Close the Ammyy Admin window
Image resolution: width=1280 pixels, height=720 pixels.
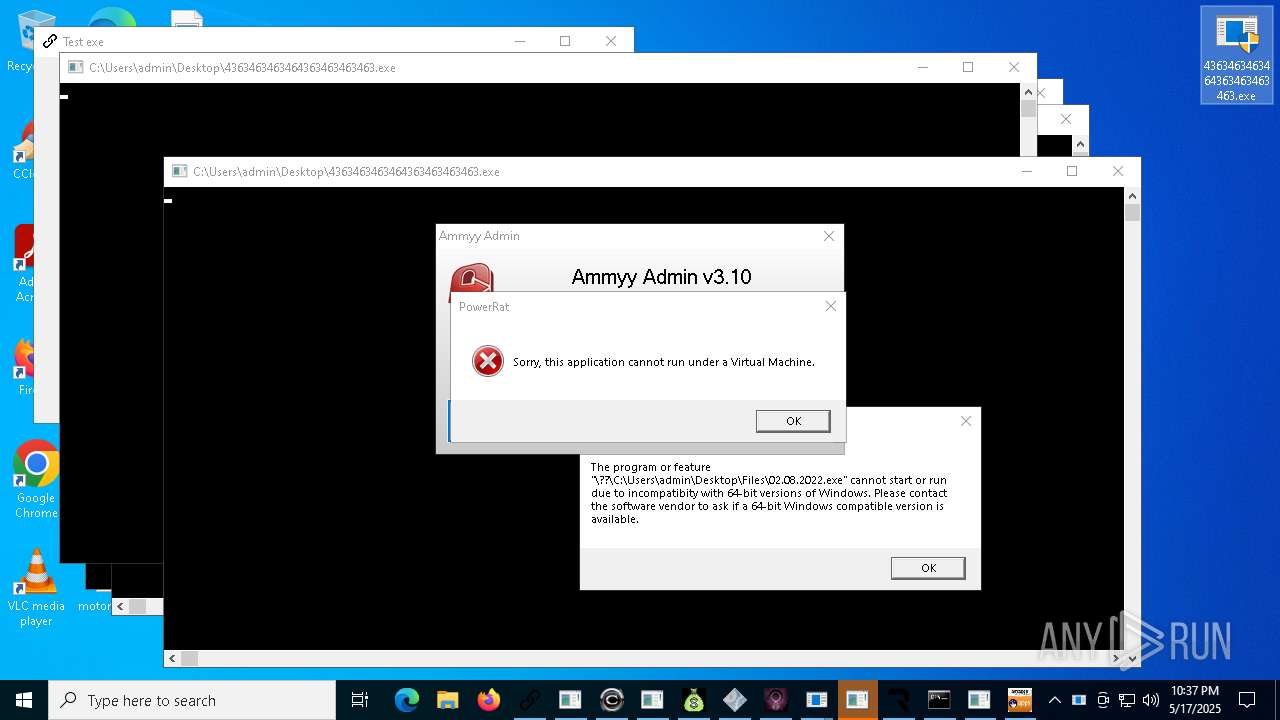tap(828, 236)
